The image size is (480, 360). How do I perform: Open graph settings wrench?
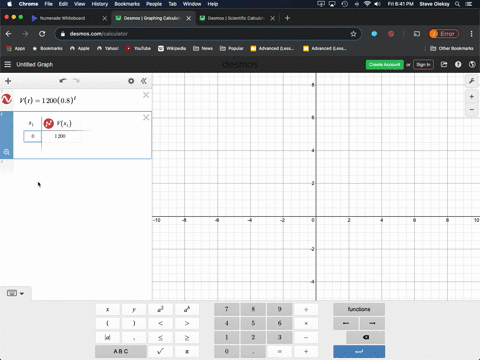(472, 81)
